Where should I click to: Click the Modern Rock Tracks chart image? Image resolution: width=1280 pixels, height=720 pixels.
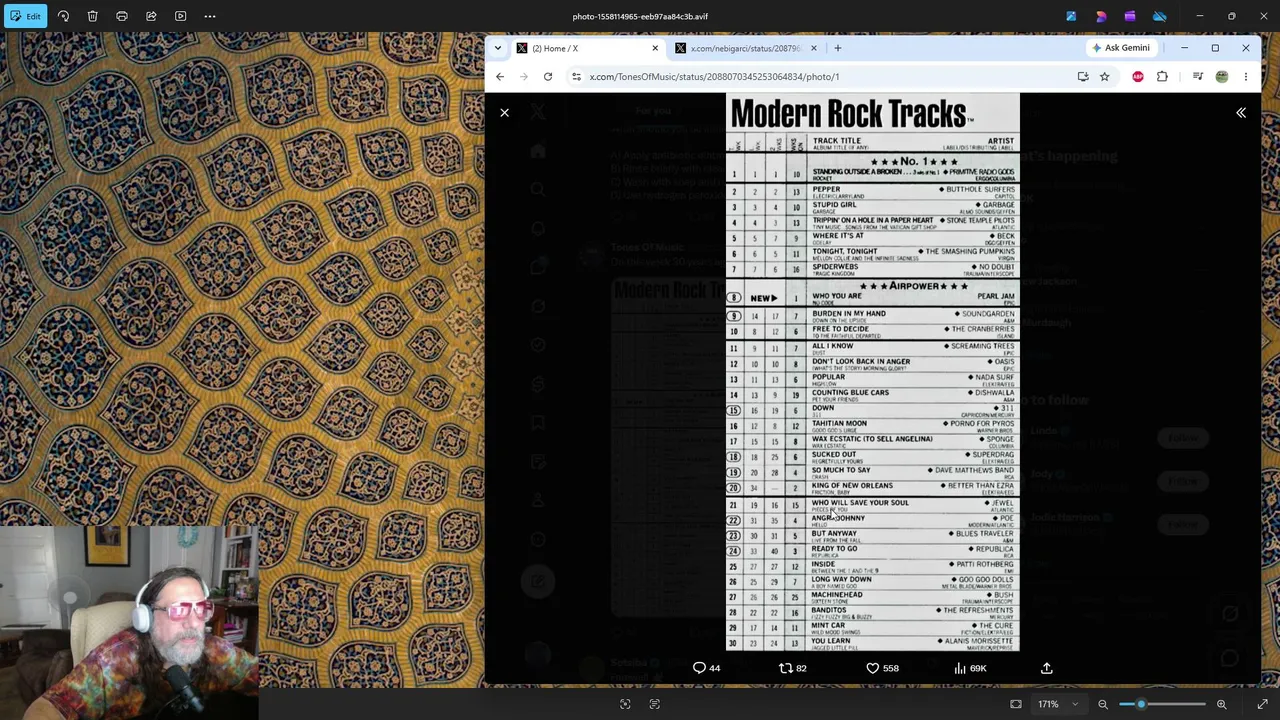click(x=873, y=372)
